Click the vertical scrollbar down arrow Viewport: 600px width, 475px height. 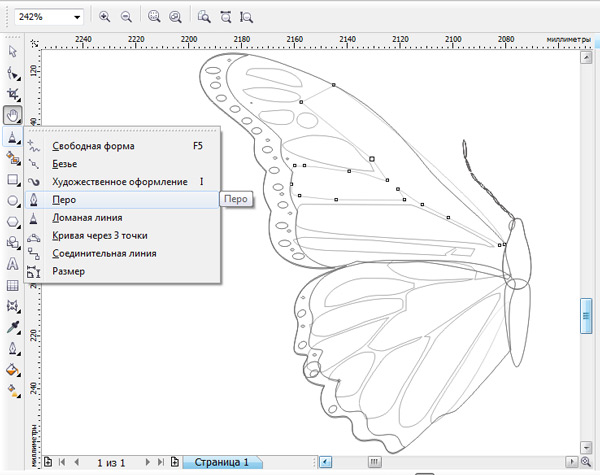[586, 447]
